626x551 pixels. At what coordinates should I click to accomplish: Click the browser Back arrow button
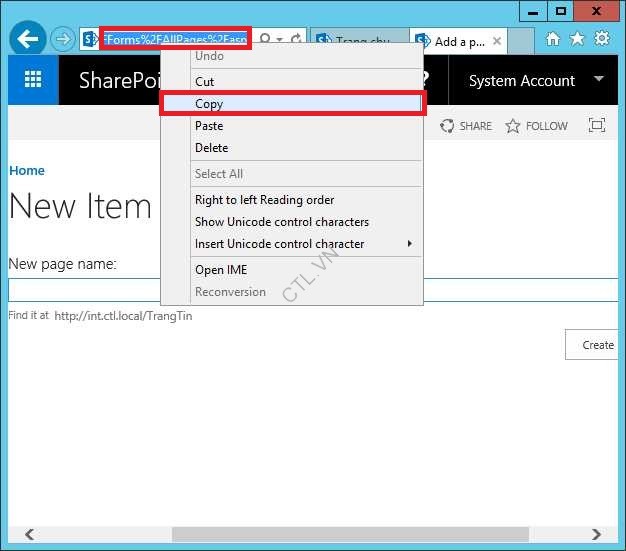pos(27,39)
